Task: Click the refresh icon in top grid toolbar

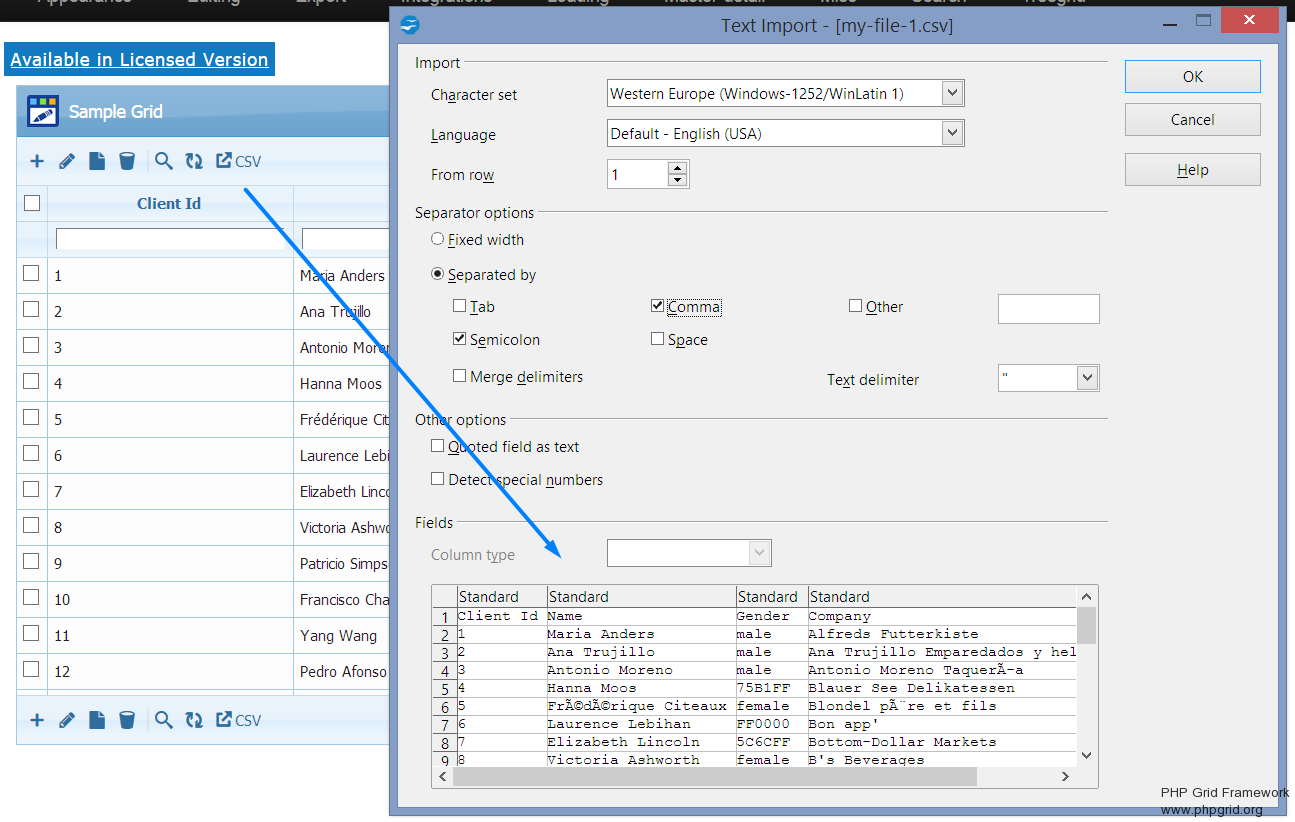Action: (x=194, y=161)
